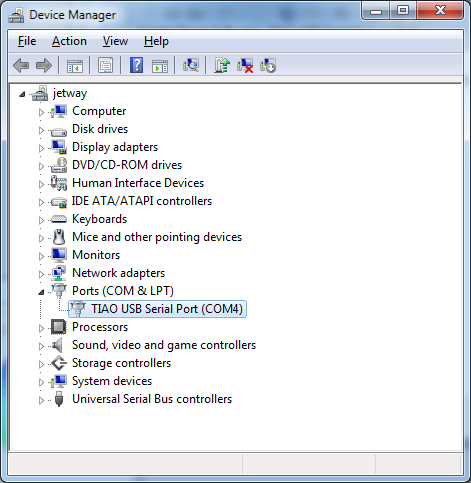471x483 pixels.
Task: Toggle the action pane toolbar icon
Action: (160, 65)
